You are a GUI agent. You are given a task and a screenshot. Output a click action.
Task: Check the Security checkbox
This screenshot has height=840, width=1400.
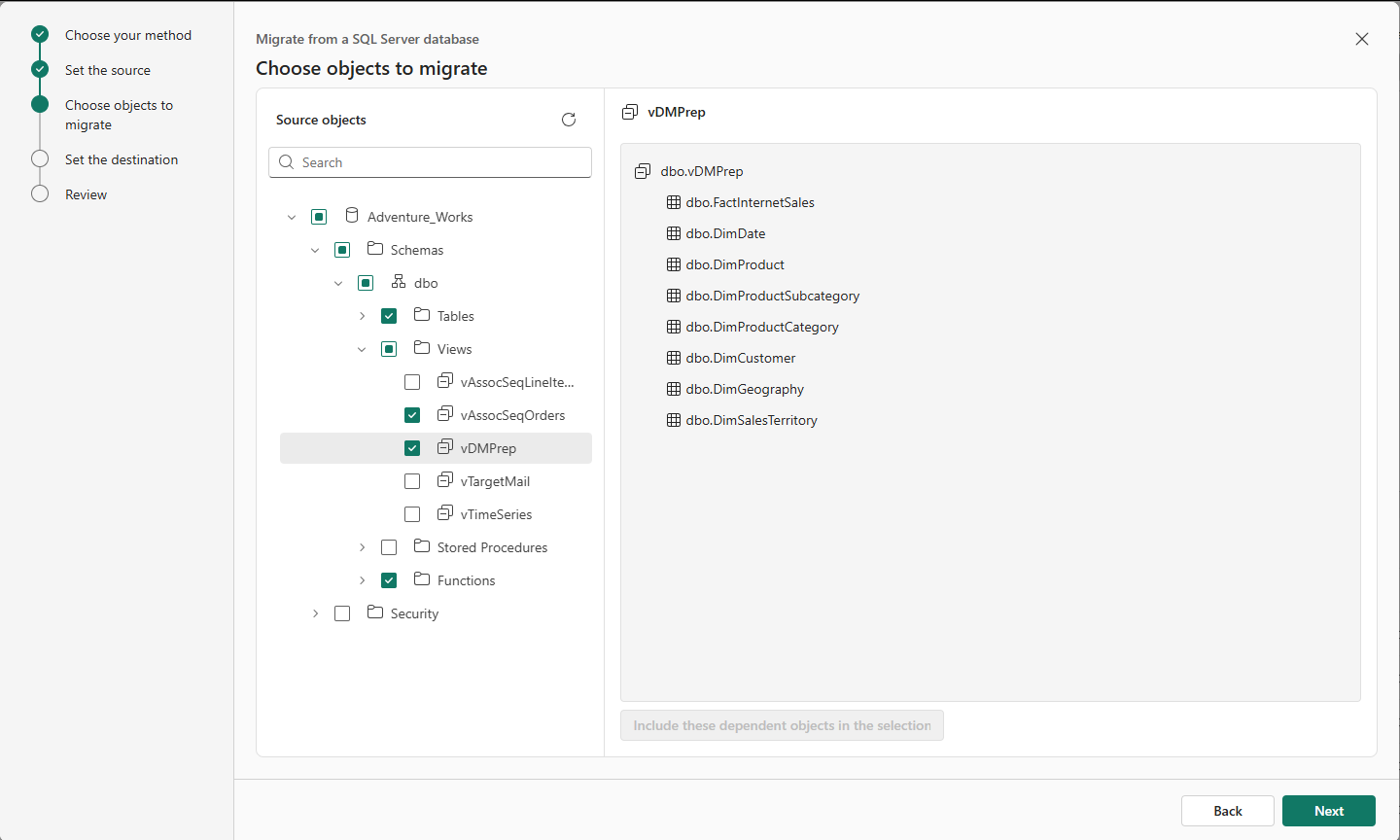(342, 613)
